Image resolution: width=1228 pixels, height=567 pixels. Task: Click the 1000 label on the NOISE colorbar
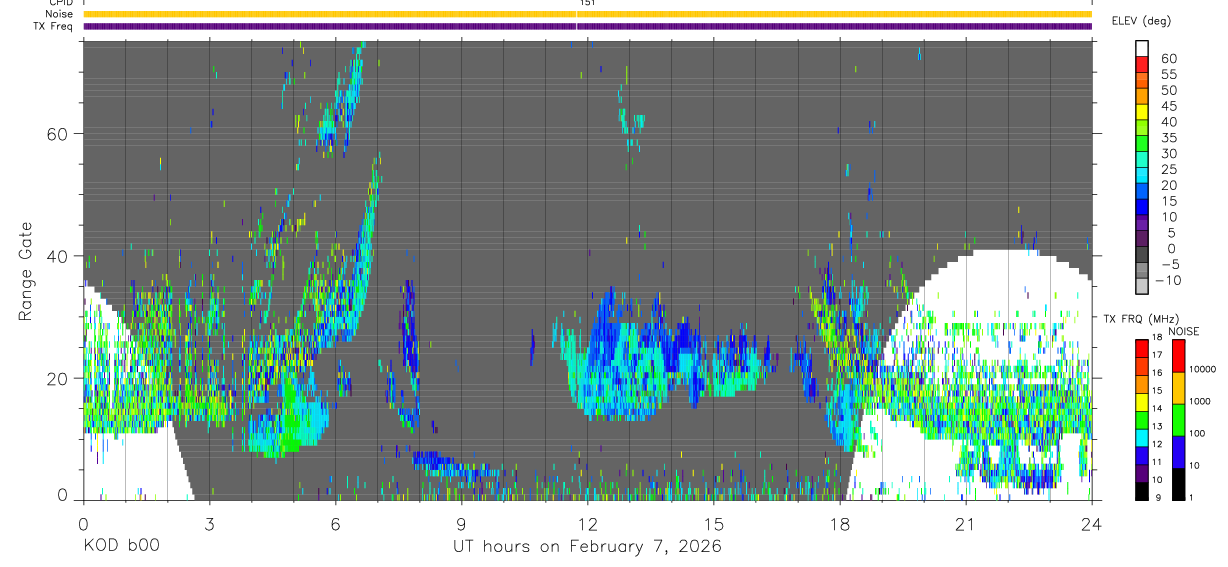1200,402
